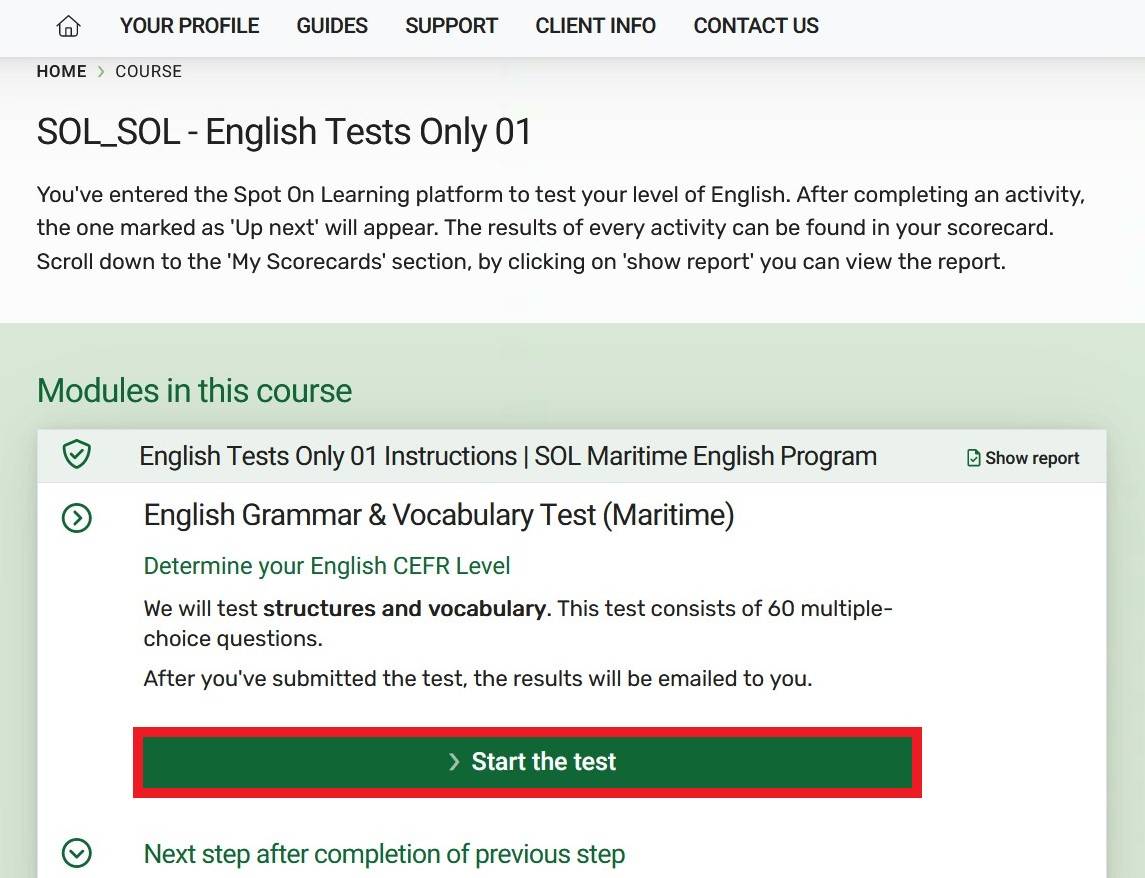Click the HOME breadcrumb link

pyautogui.click(x=61, y=72)
